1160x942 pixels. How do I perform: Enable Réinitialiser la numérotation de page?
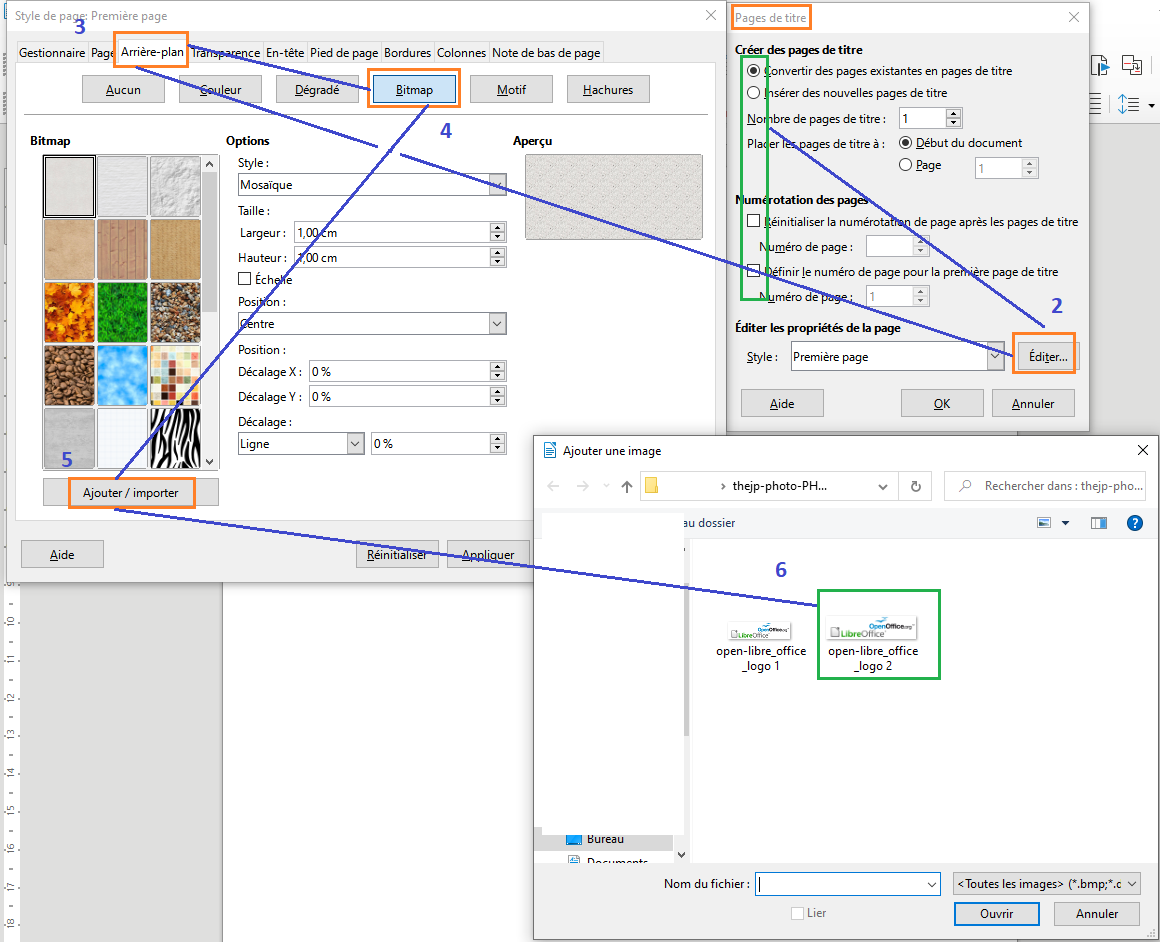click(x=753, y=221)
